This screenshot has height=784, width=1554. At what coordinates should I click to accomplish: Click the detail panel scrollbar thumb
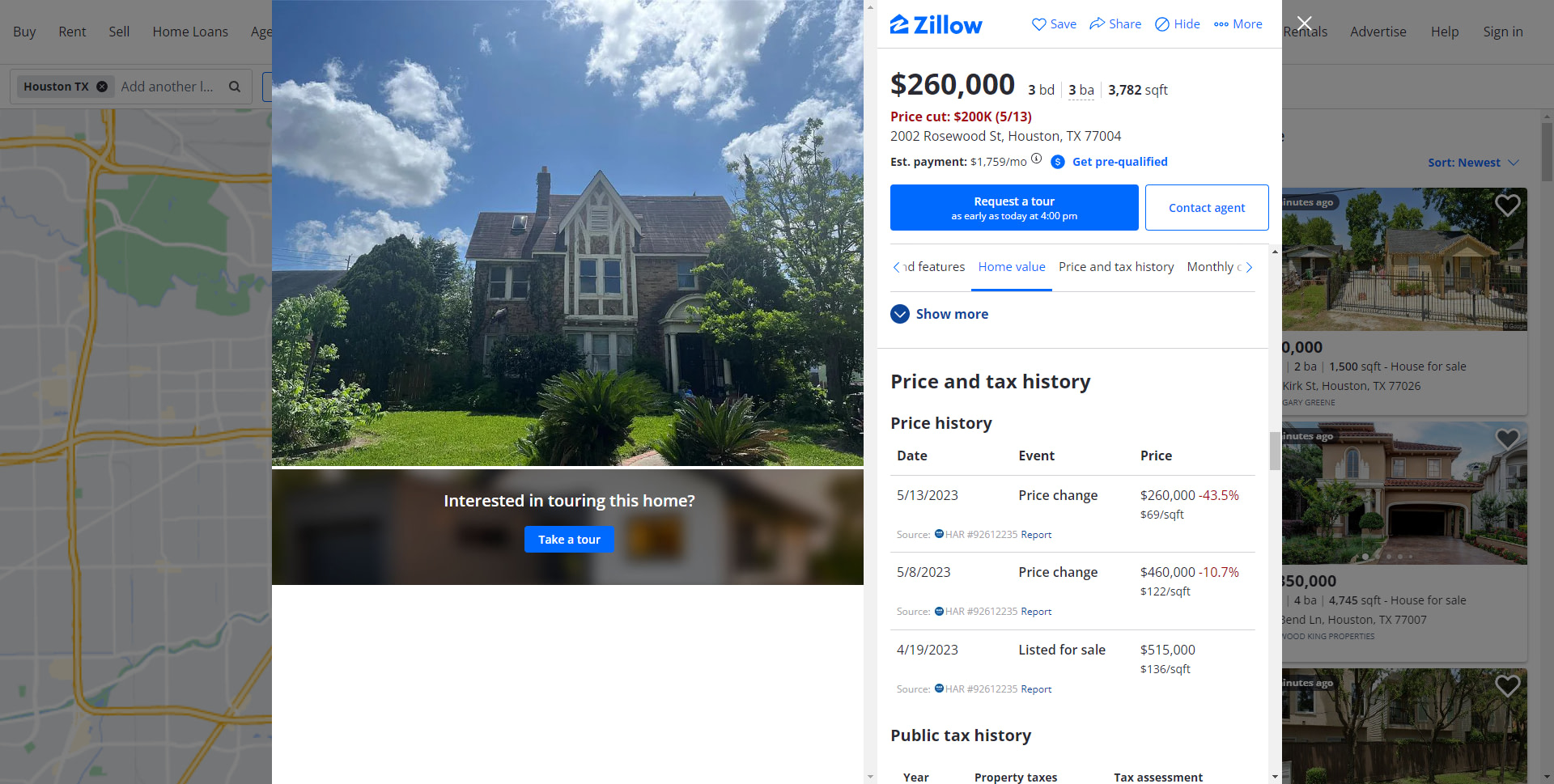pos(1275,451)
